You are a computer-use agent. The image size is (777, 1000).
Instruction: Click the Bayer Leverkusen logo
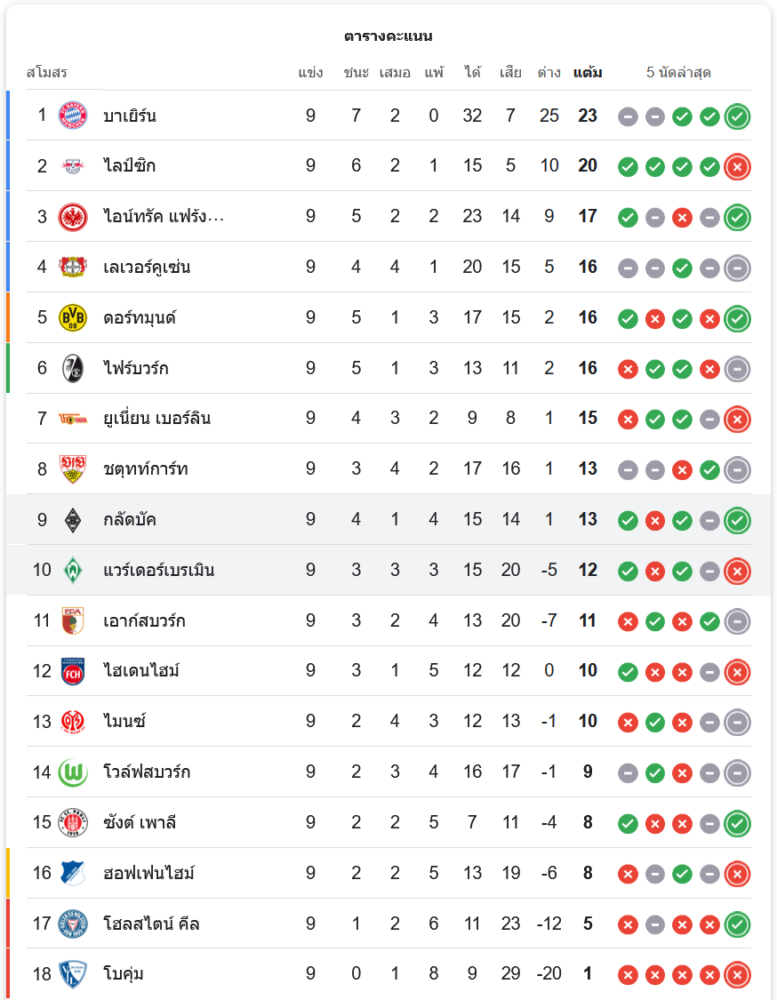pyautogui.click(x=72, y=267)
